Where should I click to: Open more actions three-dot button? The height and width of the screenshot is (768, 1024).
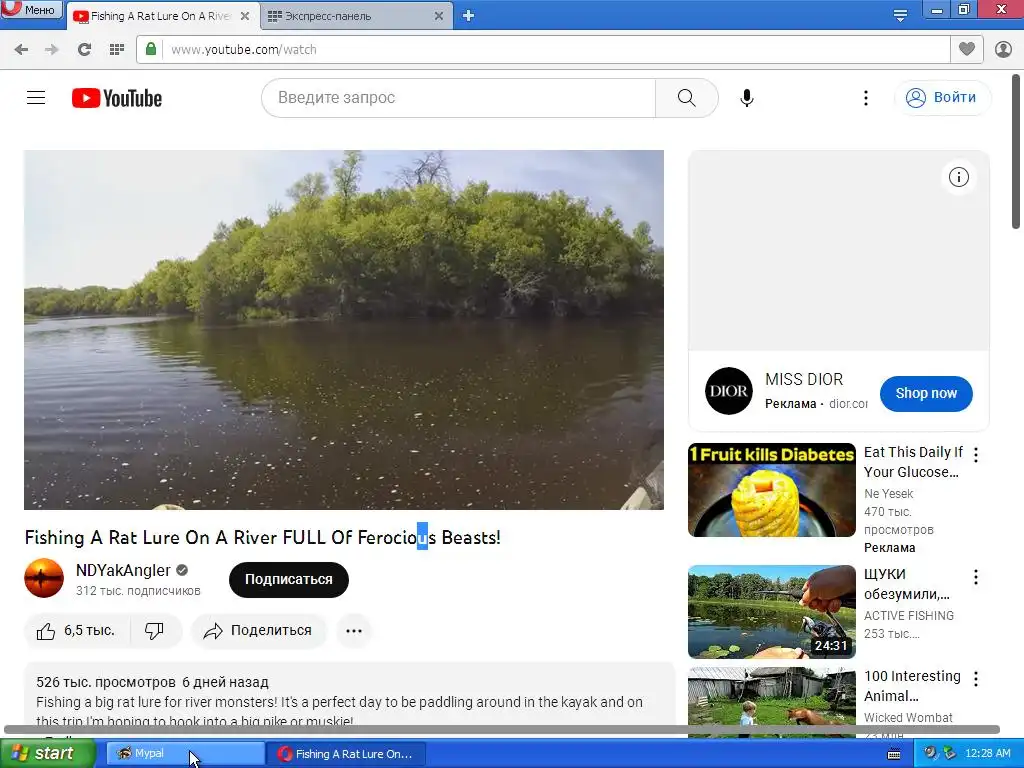(x=354, y=631)
